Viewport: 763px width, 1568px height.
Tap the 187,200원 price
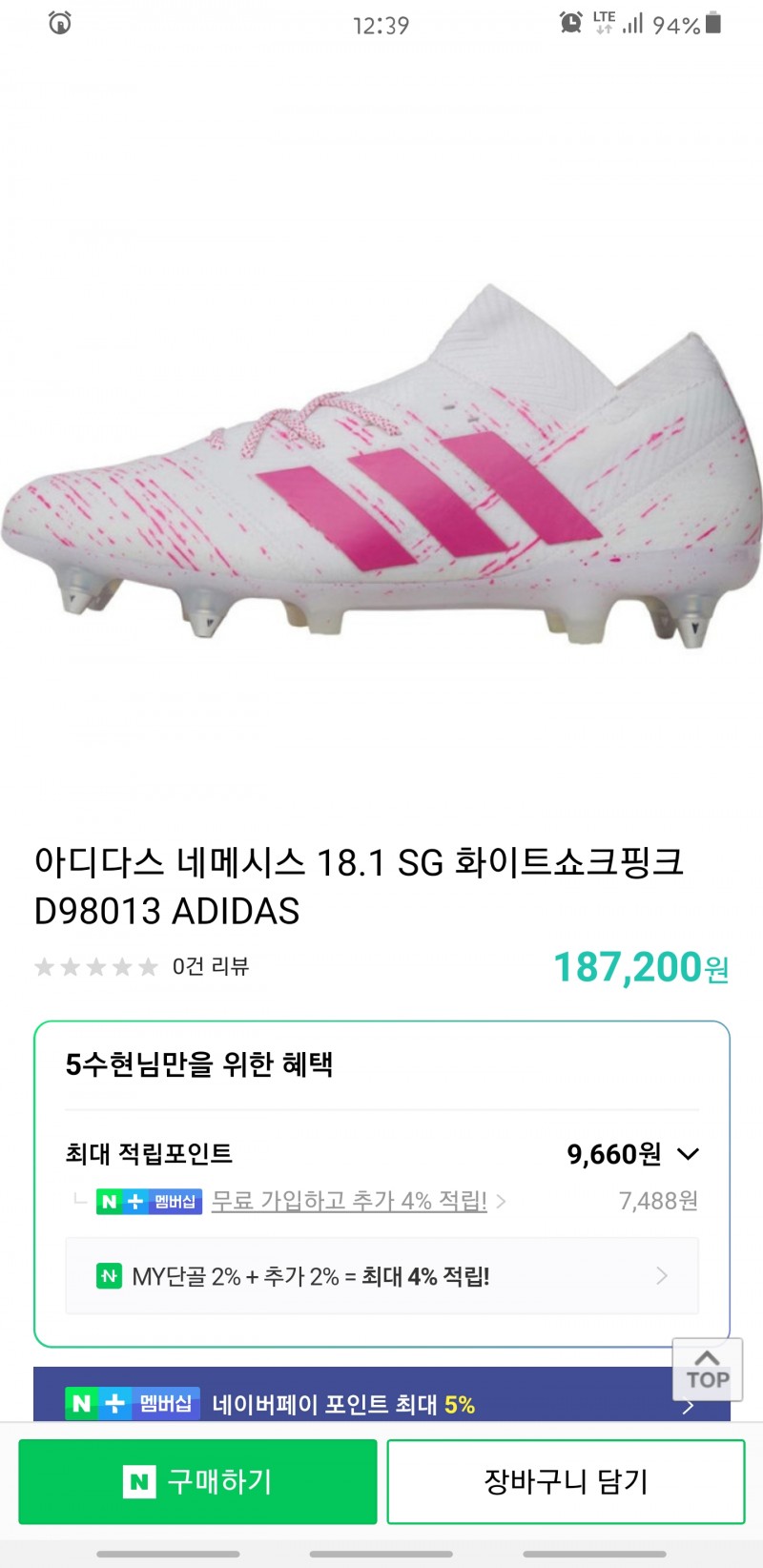coord(641,967)
